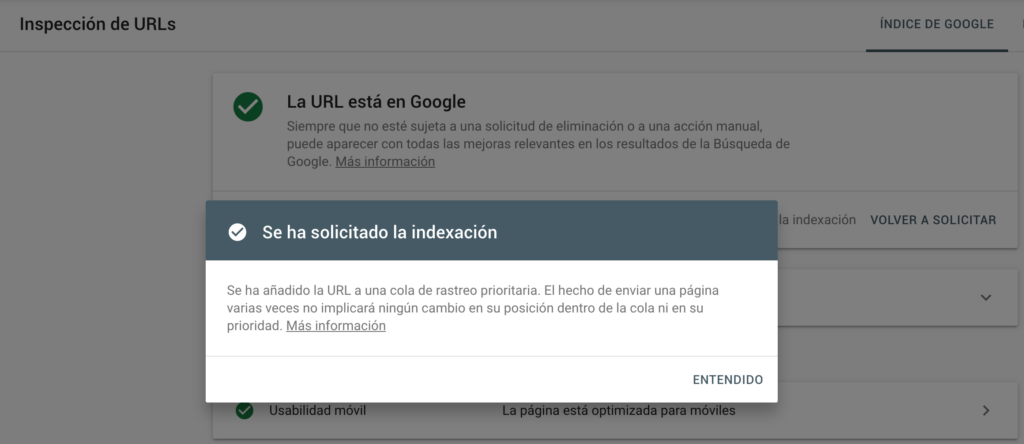The width and height of the screenshot is (1024, 444).
Task: Click the 'La URL está en Google' heading
Action: pos(376,102)
